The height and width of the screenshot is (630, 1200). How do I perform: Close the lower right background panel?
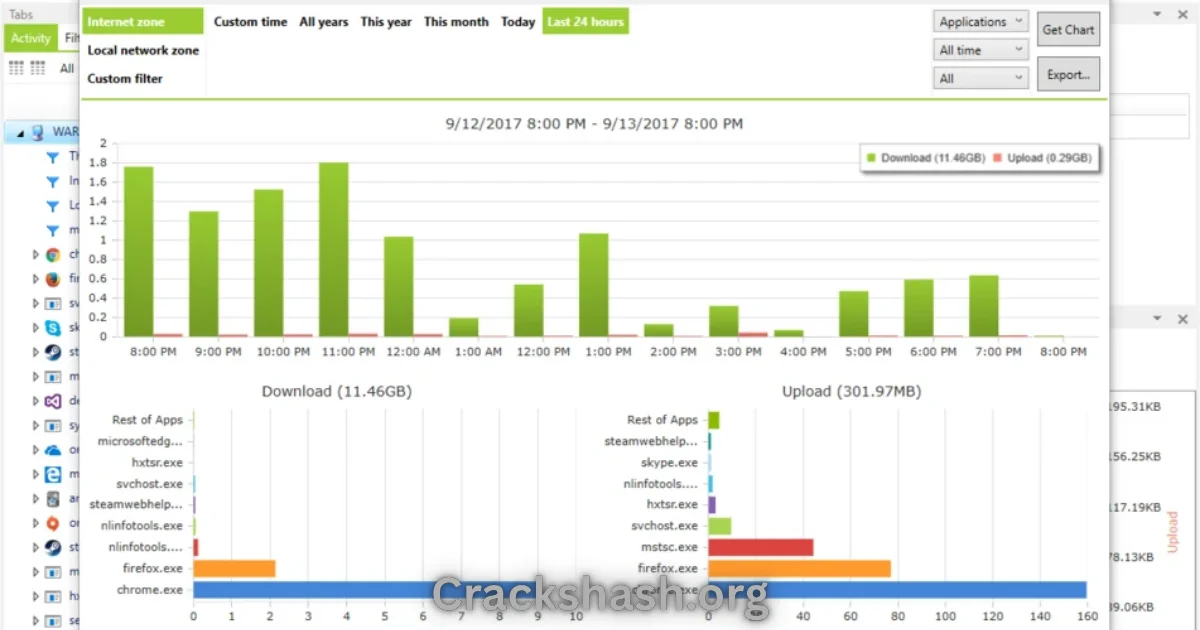tap(1182, 318)
